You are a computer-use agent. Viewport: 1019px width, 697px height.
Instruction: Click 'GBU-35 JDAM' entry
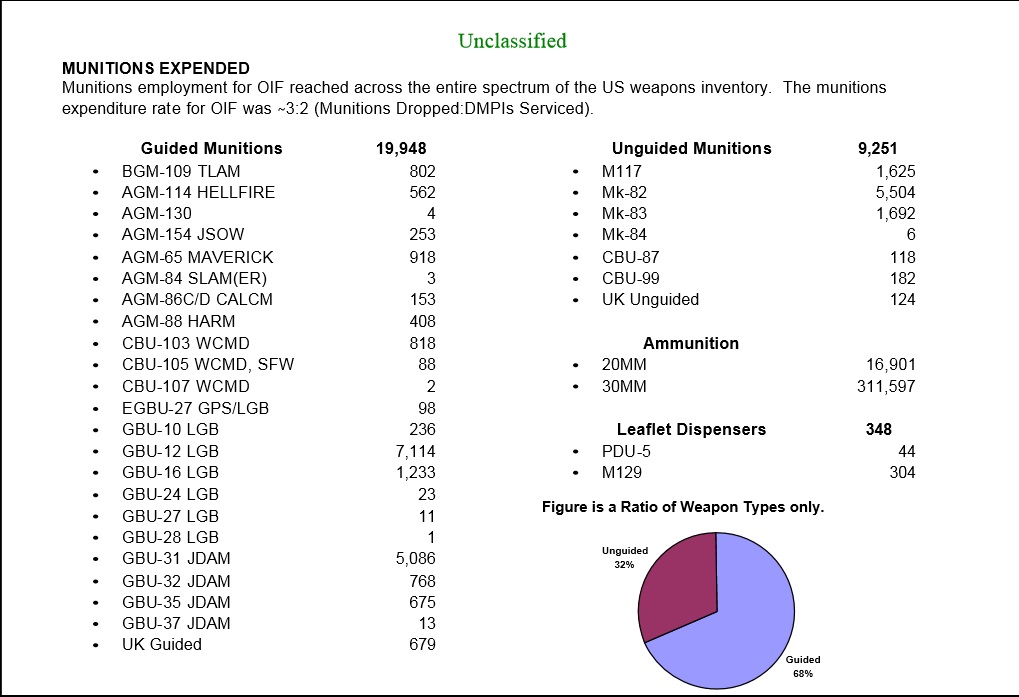[x=176, y=602]
